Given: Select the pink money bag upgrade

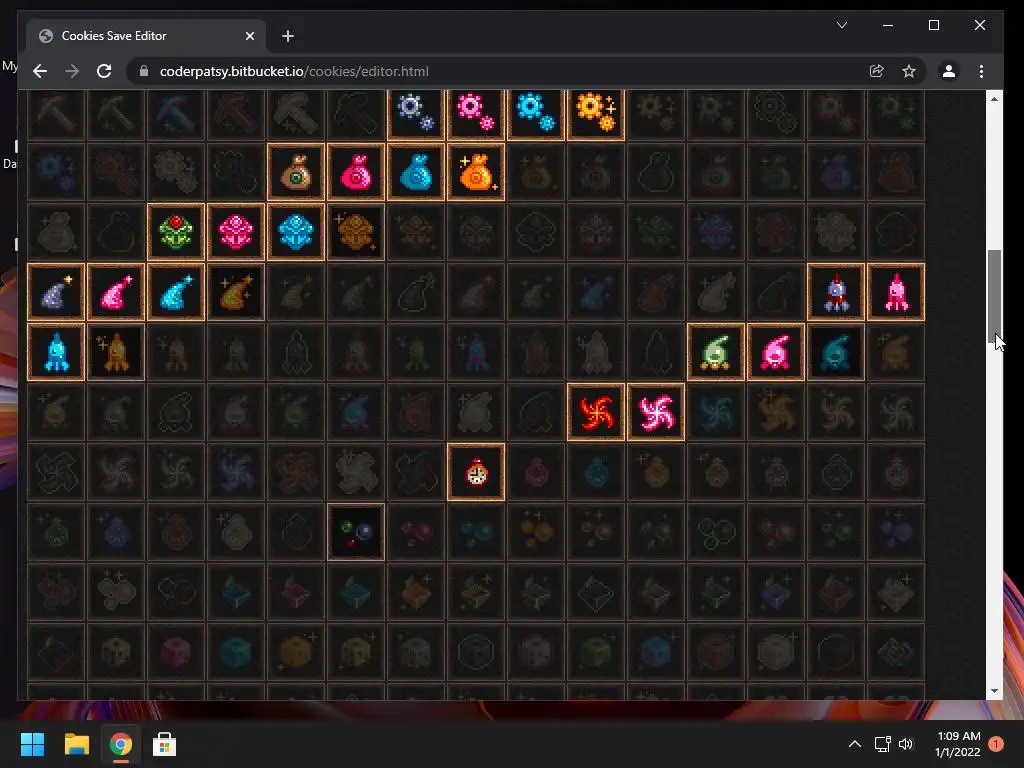Looking at the screenshot, I should (x=356, y=172).
